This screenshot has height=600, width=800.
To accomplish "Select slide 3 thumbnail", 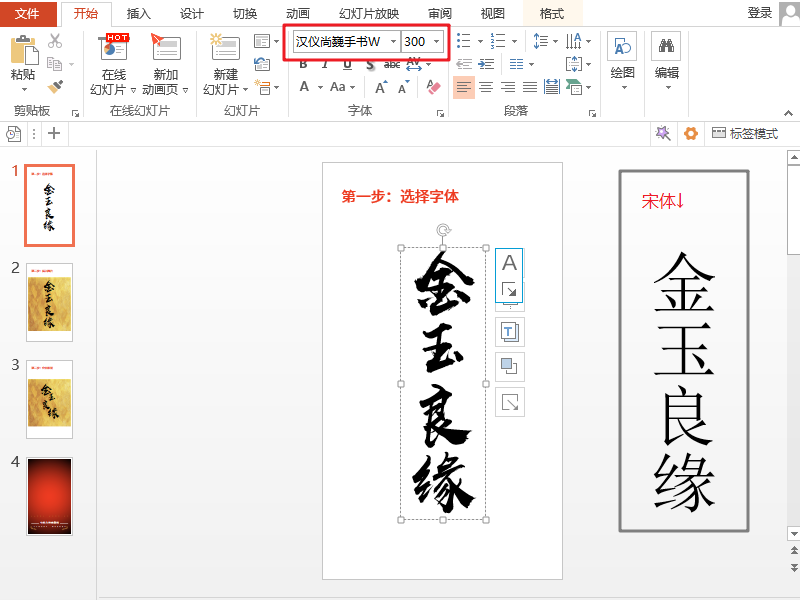I will (49, 399).
